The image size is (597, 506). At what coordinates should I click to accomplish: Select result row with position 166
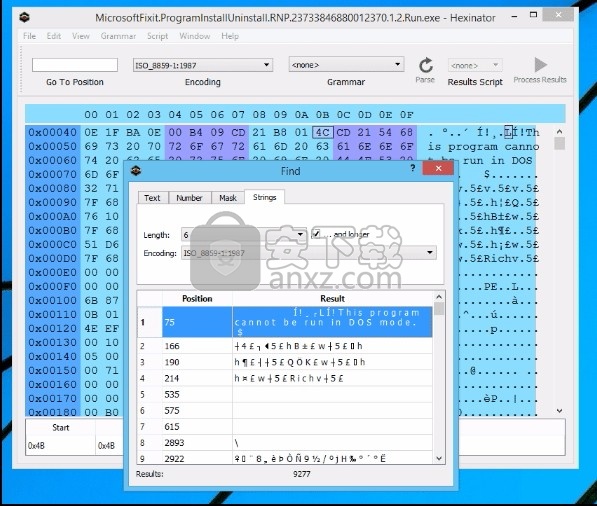285,346
